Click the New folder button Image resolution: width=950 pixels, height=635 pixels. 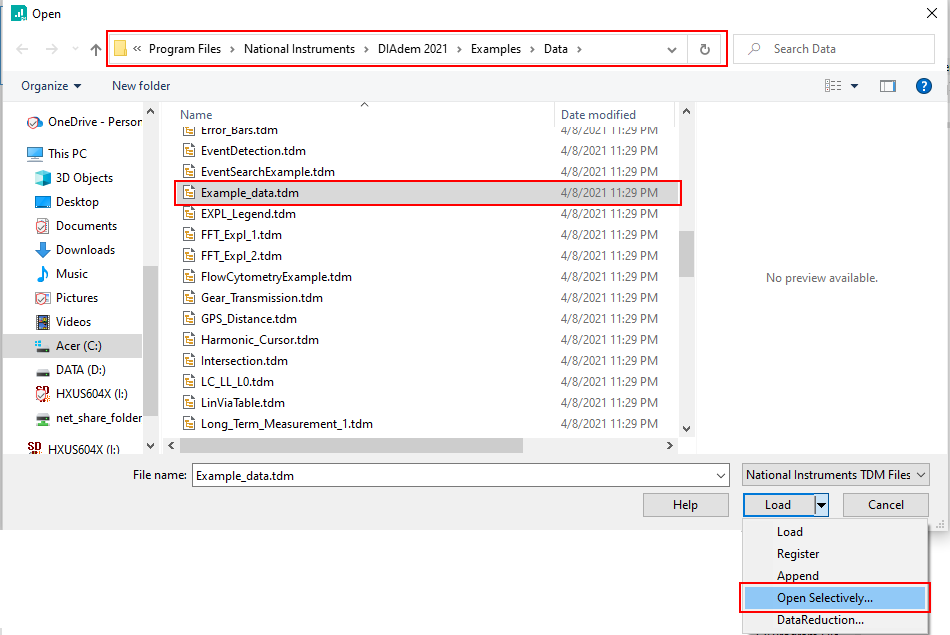coord(141,86)
